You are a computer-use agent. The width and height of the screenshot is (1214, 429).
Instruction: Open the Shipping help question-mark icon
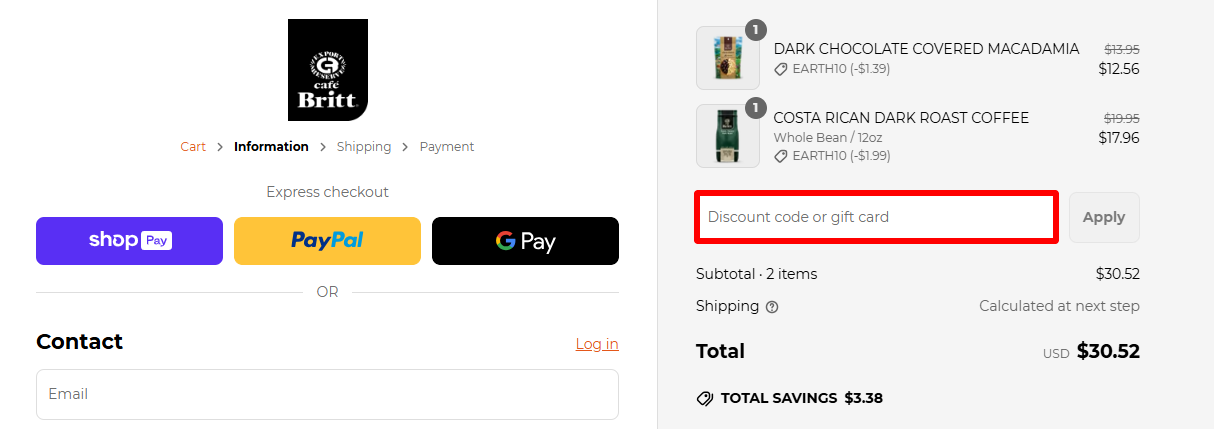tap(772, 307)
